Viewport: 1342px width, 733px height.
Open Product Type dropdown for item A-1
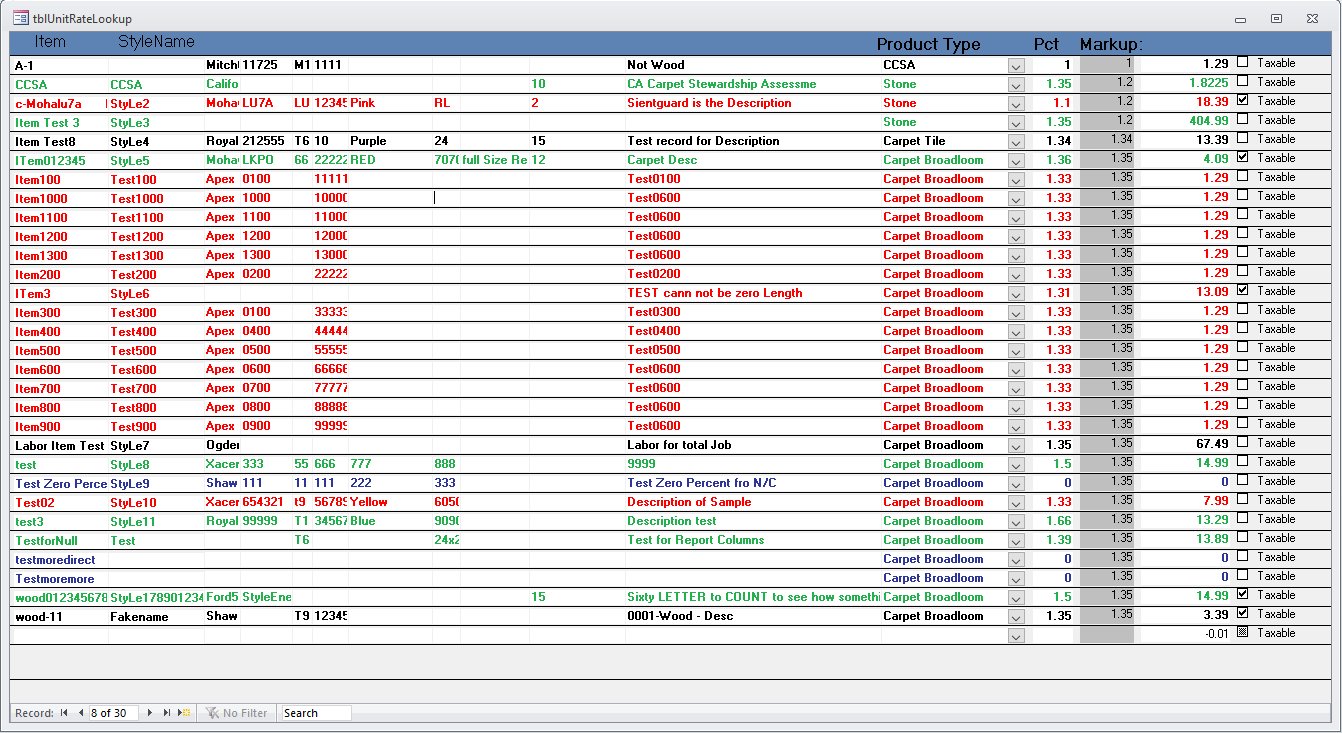point(1016,65)
